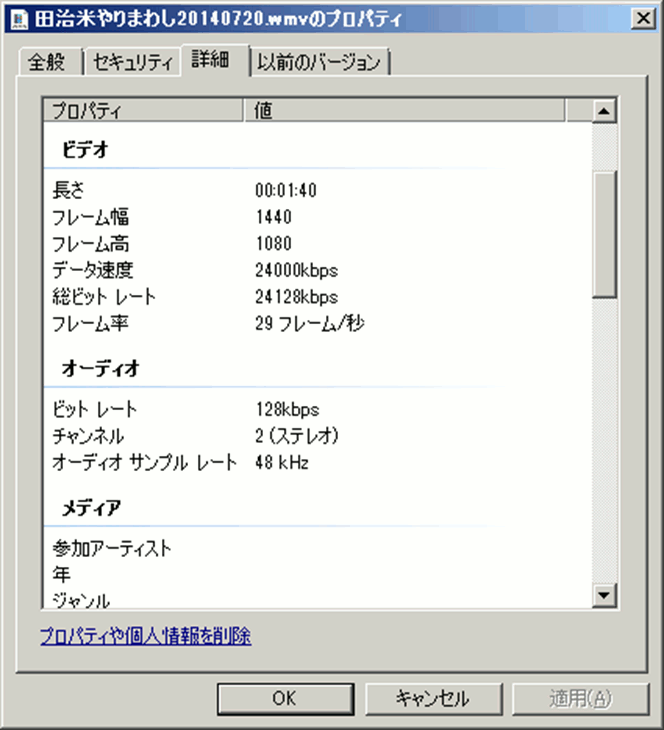Select the データ速度 property row
This screenshot has height=730, width=664.
318,270
